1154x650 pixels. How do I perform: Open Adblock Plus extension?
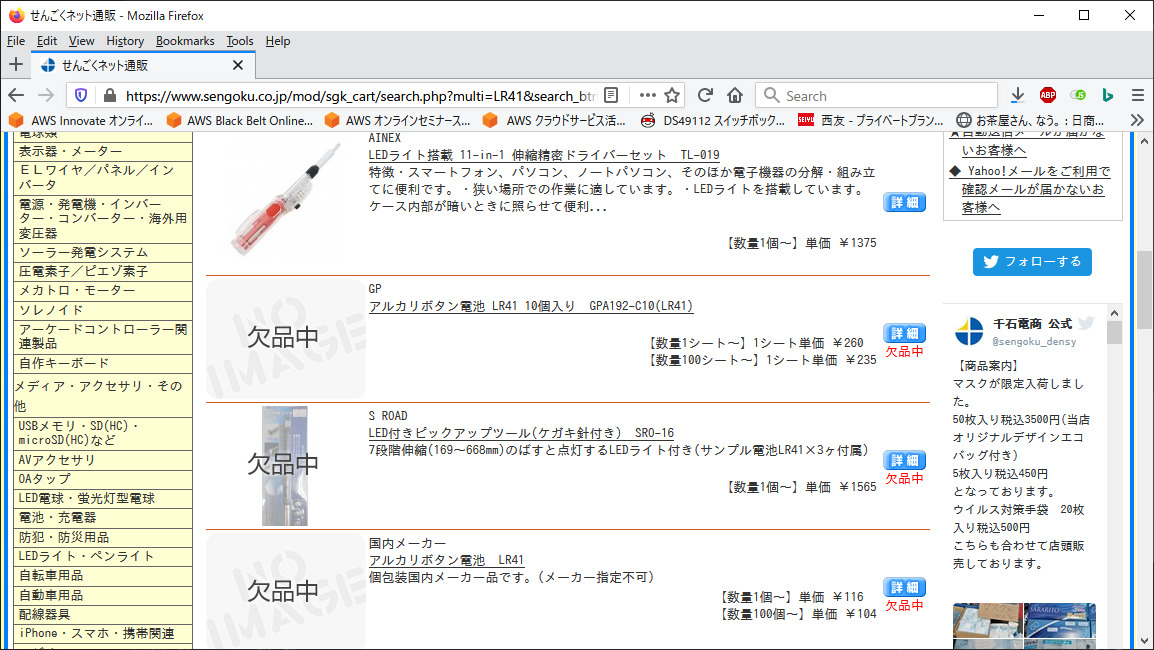point(1048,96)
